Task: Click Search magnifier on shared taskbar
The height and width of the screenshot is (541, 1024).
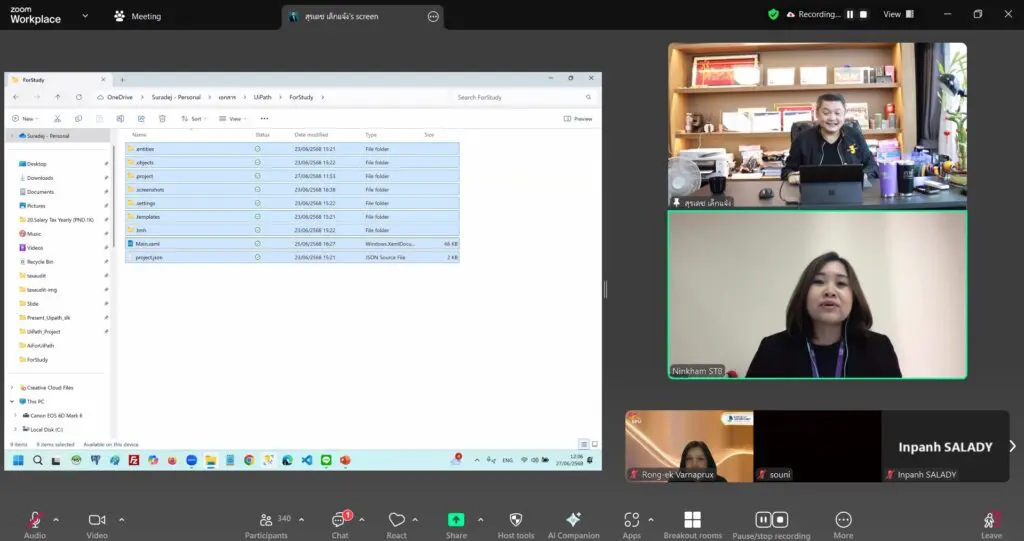Action: pyautogui.click(x=38, y=460)
